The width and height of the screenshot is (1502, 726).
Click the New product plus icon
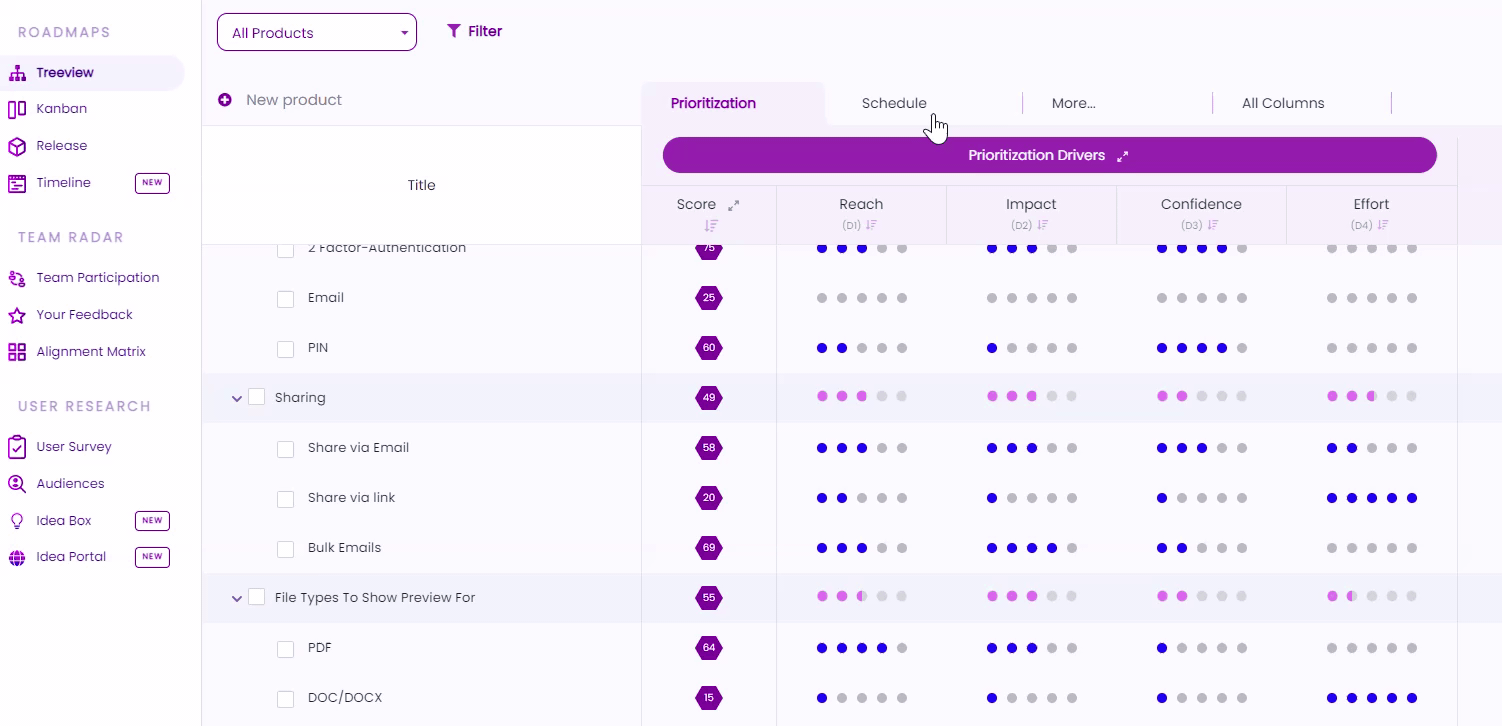click(225, 100)
